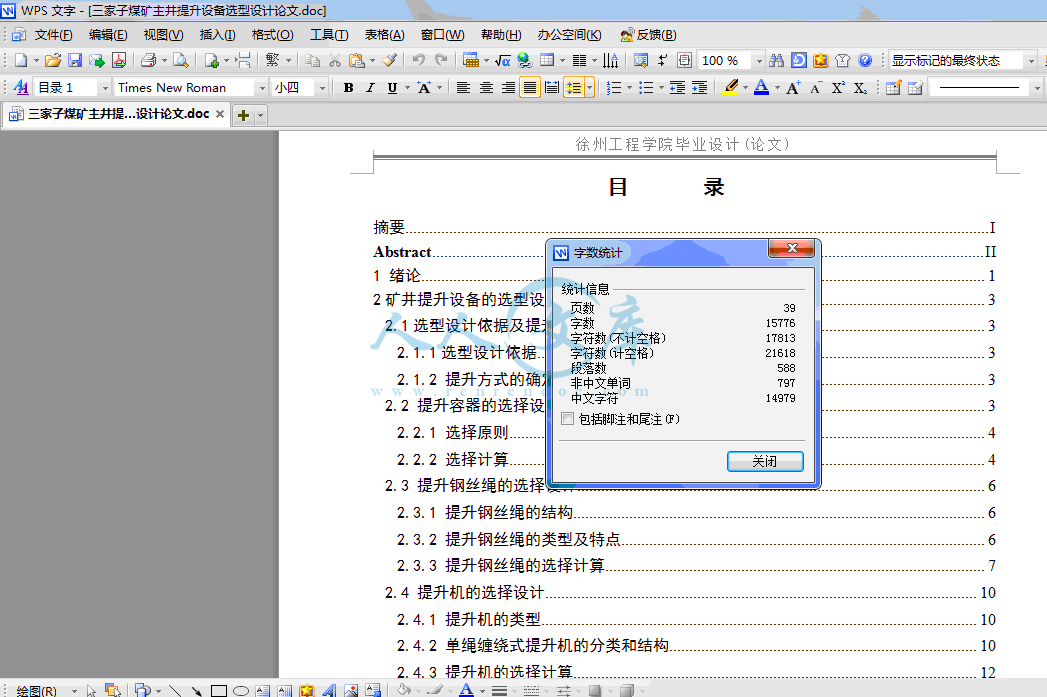Apply the yellow highlight color
Image resolution: width=1047 pixels, height=697 pixels.
pos(730,87)
